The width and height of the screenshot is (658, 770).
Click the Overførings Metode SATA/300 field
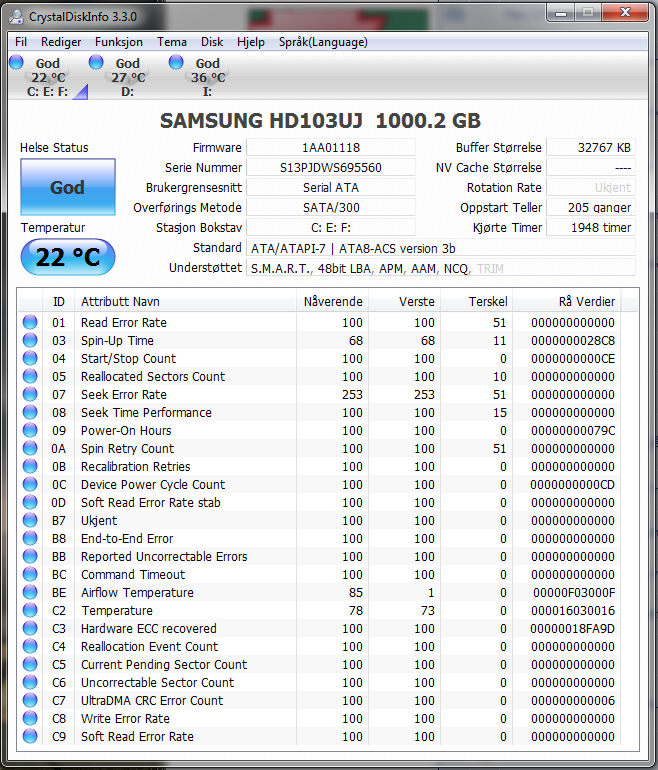coord(330,208)
